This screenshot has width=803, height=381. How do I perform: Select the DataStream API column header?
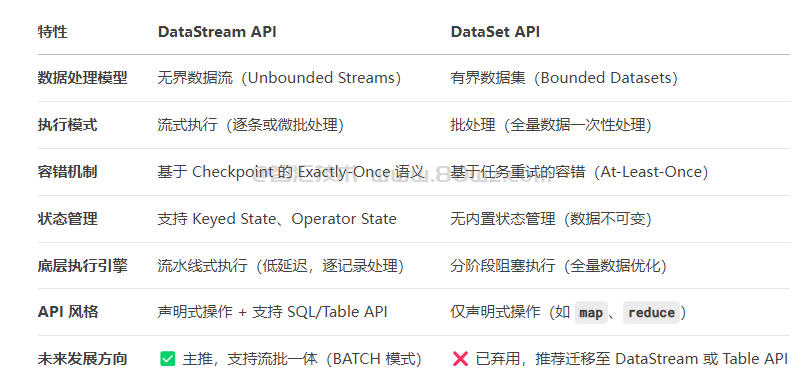tap(217, 32)
